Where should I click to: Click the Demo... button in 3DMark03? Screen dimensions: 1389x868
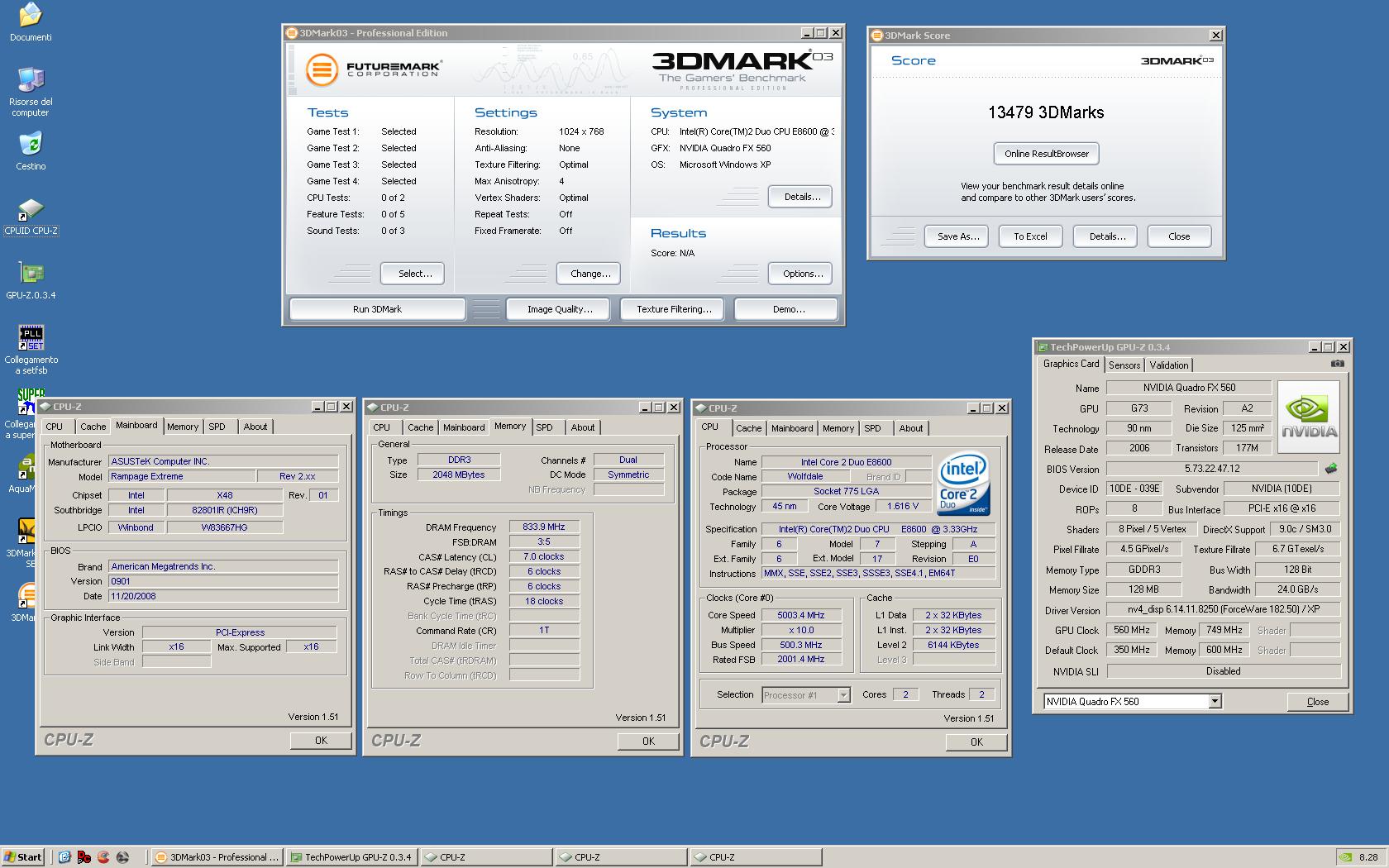click(x=788, y=309)
